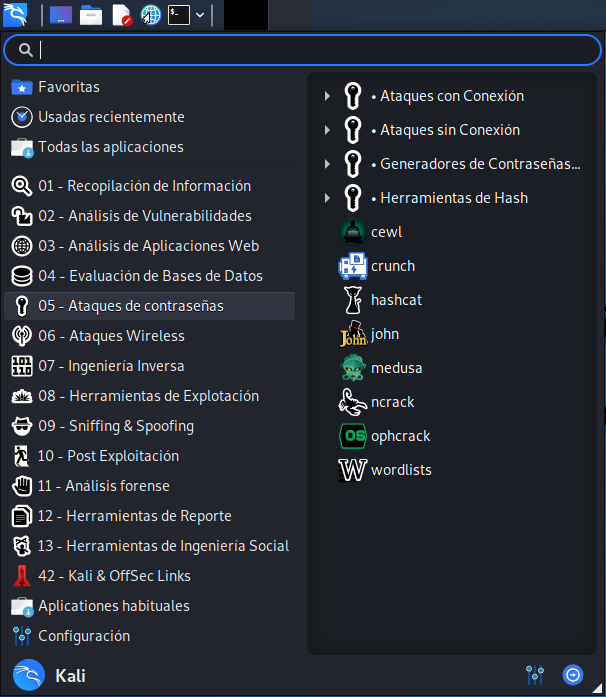Open the cewl tool icon
The image size is (606, 697).
353,232
